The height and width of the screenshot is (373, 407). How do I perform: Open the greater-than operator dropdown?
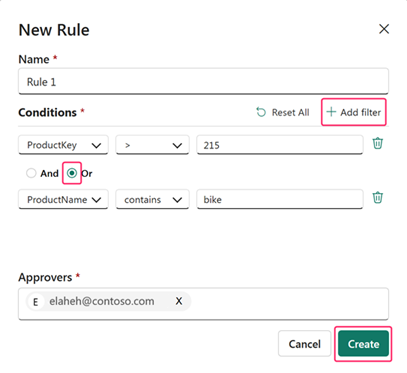point(152,145)
